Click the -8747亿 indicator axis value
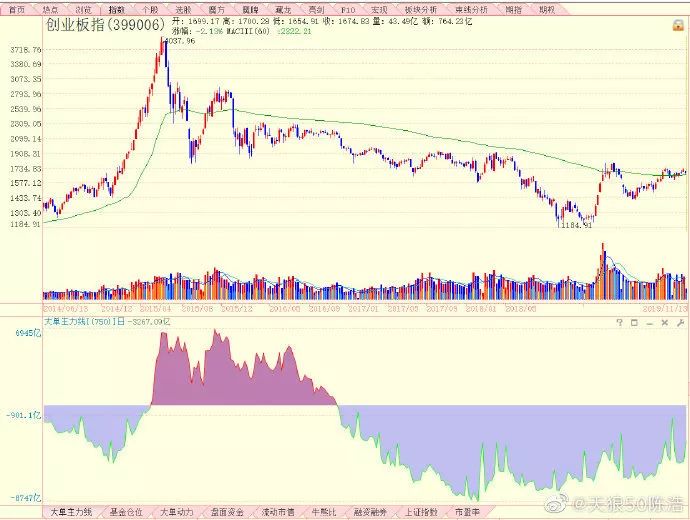This screenshot has width=690, height=520. [x=26, y=498]
